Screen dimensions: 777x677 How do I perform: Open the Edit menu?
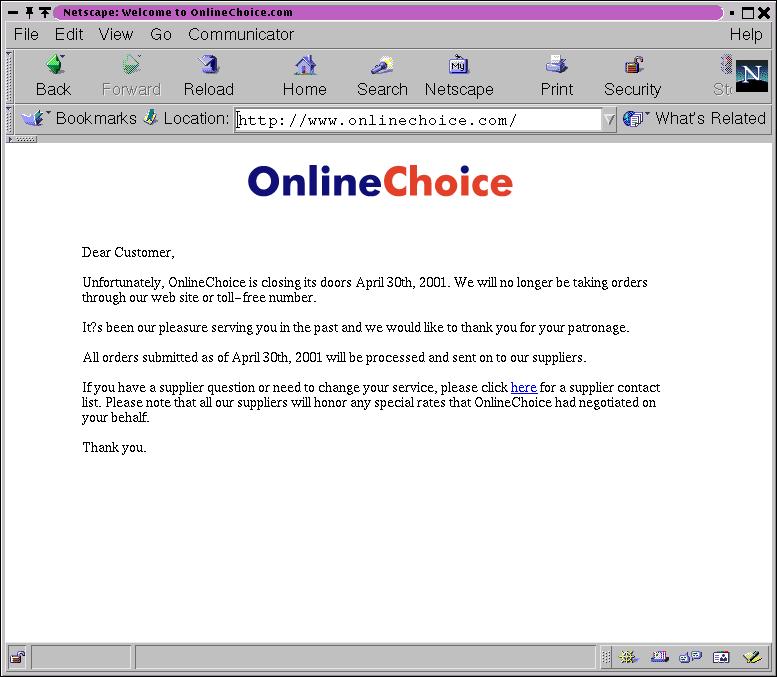(x=69, y=34)
